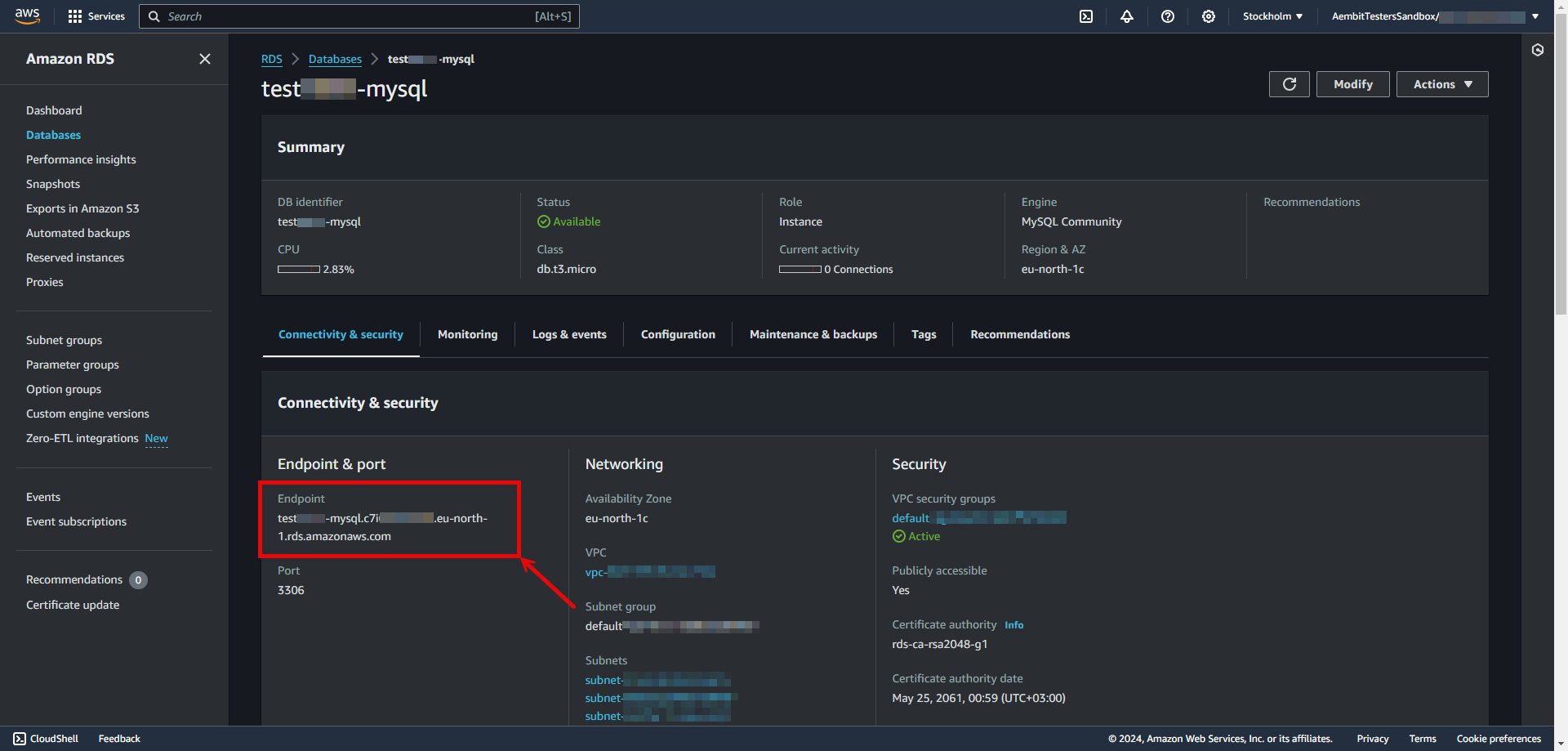Switch to the Recommendations tab
Screen dimensions: 1568x751
point(1020,334)
